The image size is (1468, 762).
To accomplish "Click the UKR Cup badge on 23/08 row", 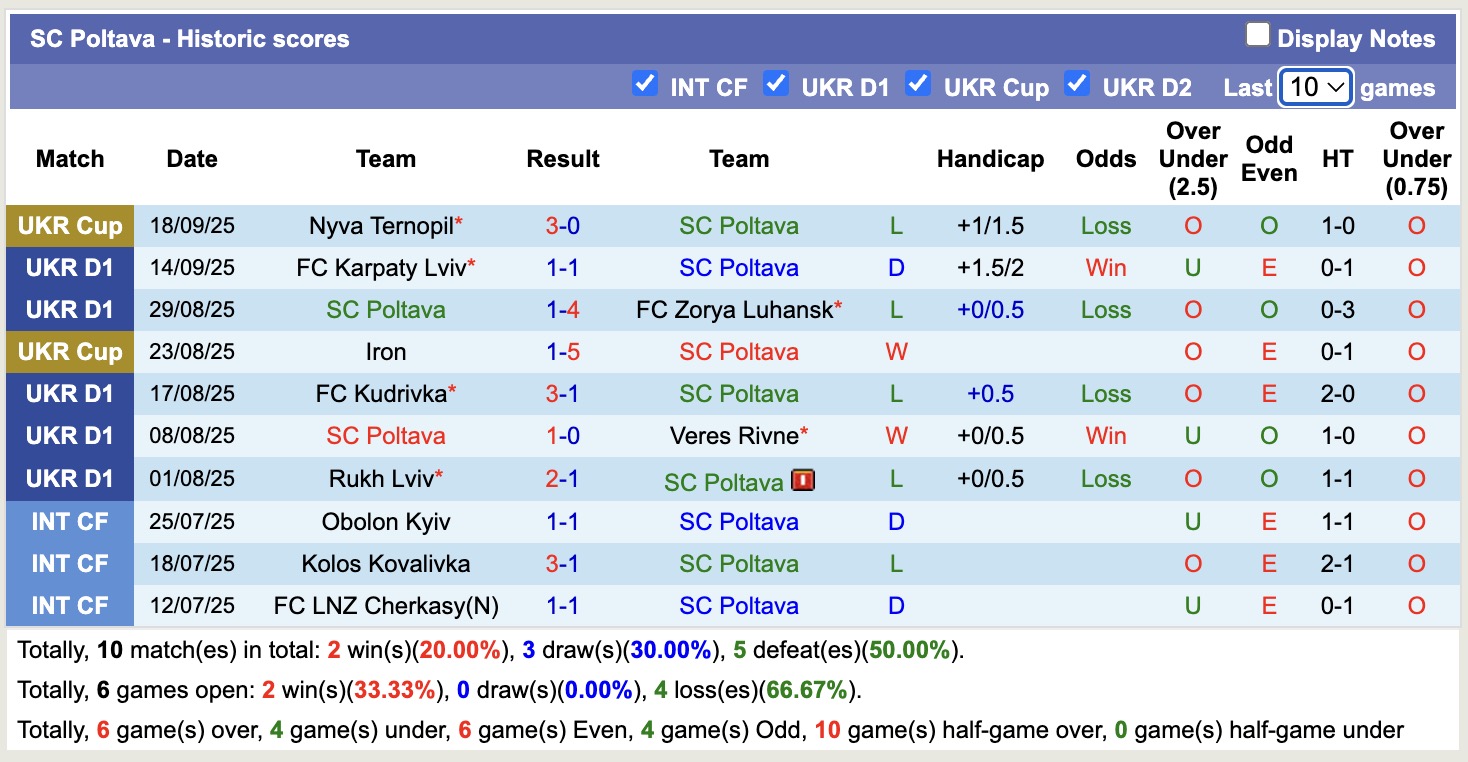I will pyautogui.click(x=69, y=351).
